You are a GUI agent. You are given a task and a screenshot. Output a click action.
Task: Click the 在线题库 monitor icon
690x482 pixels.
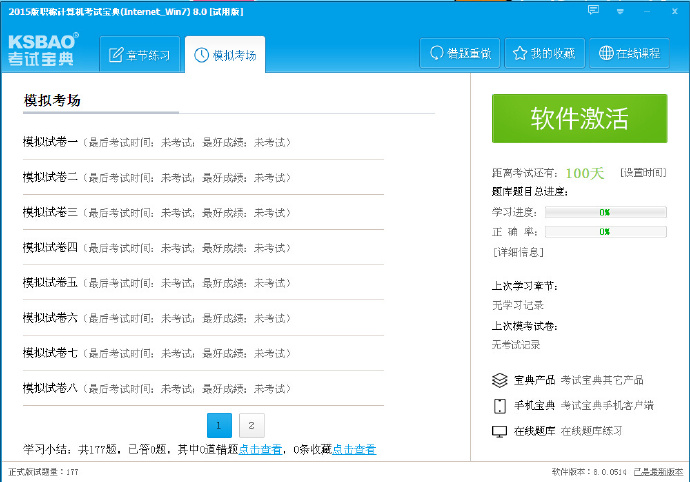pyautogui.click(x=499, y=431)
